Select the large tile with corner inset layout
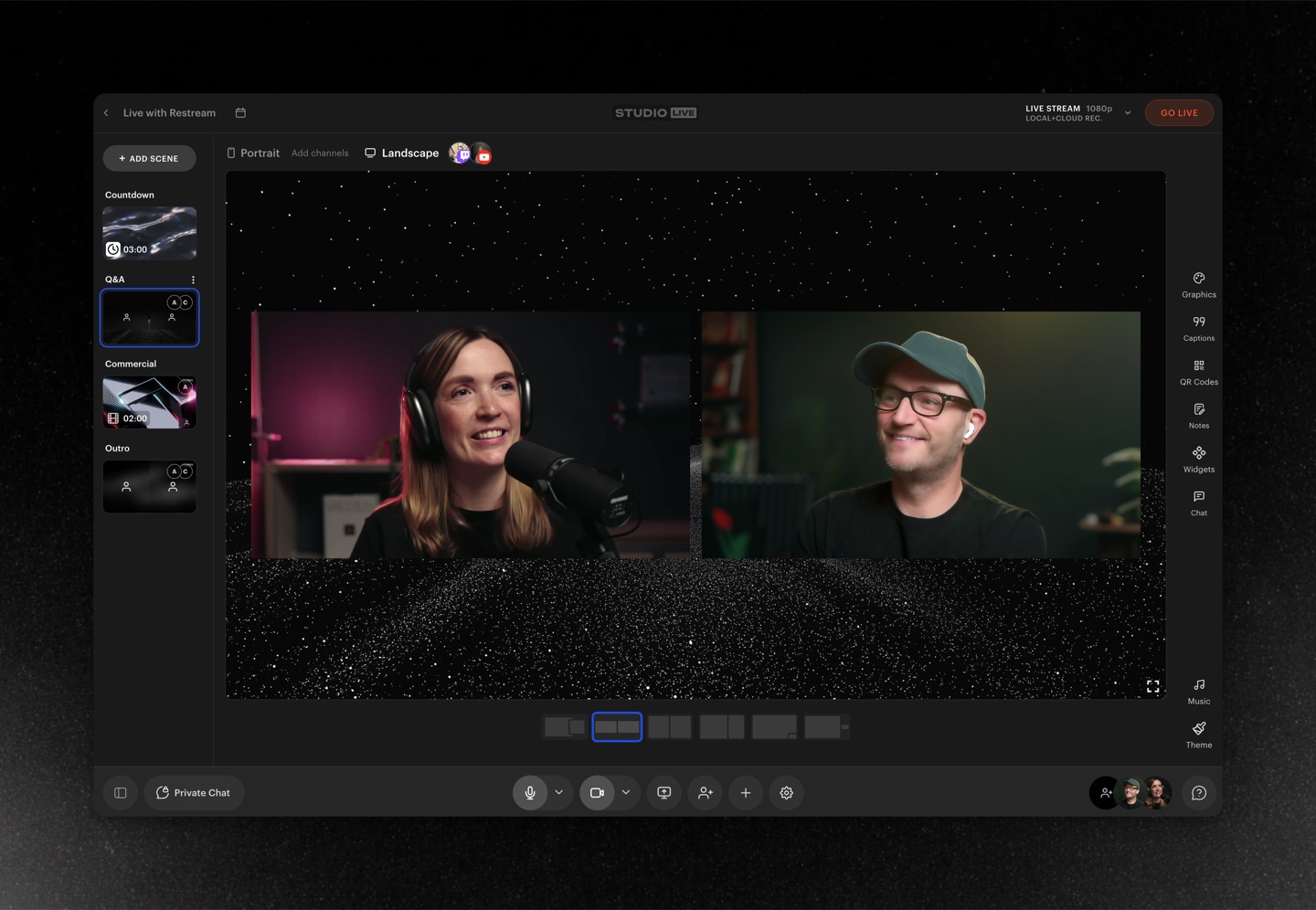Screen dimensions: 1316x910 775,727
